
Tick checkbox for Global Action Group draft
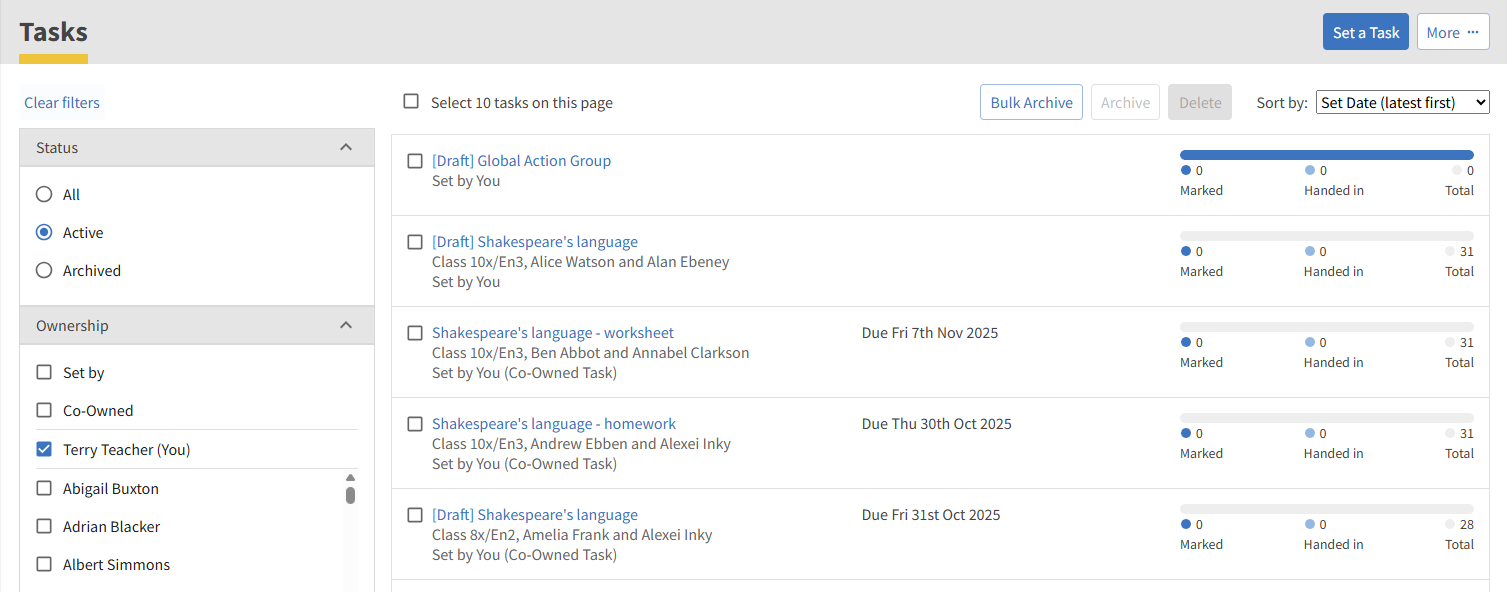point(415,161)
